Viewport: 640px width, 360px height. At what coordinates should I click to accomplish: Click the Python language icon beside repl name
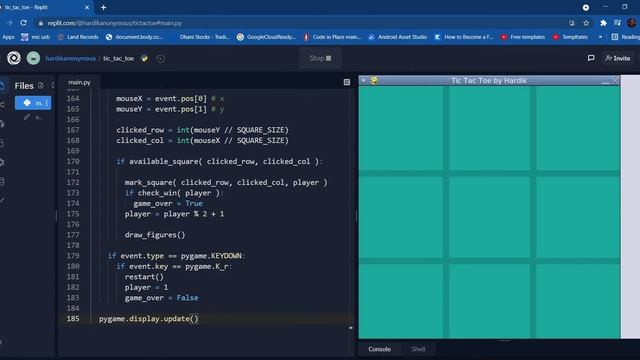144,58
